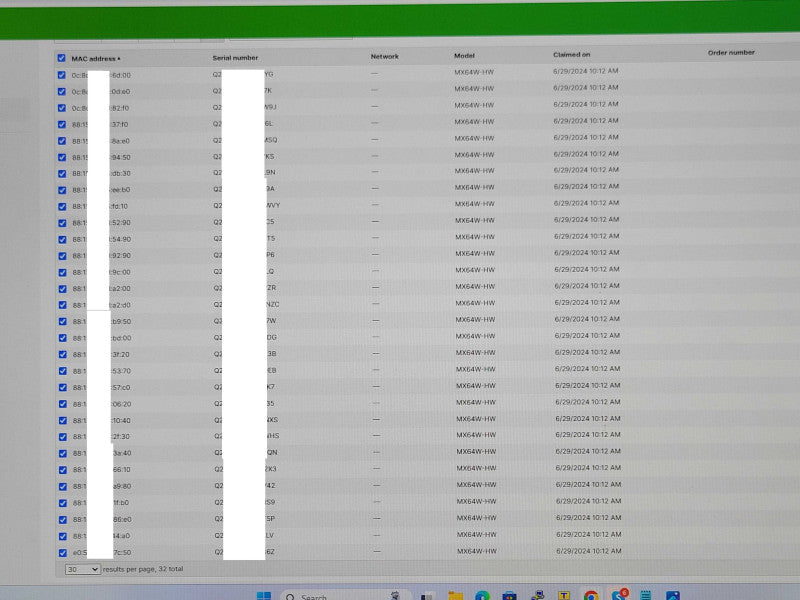This screenshot has width=800, height=600.
Task: Select MX64W-HW model in row ending 7c:50
Action: pos(477,551)
